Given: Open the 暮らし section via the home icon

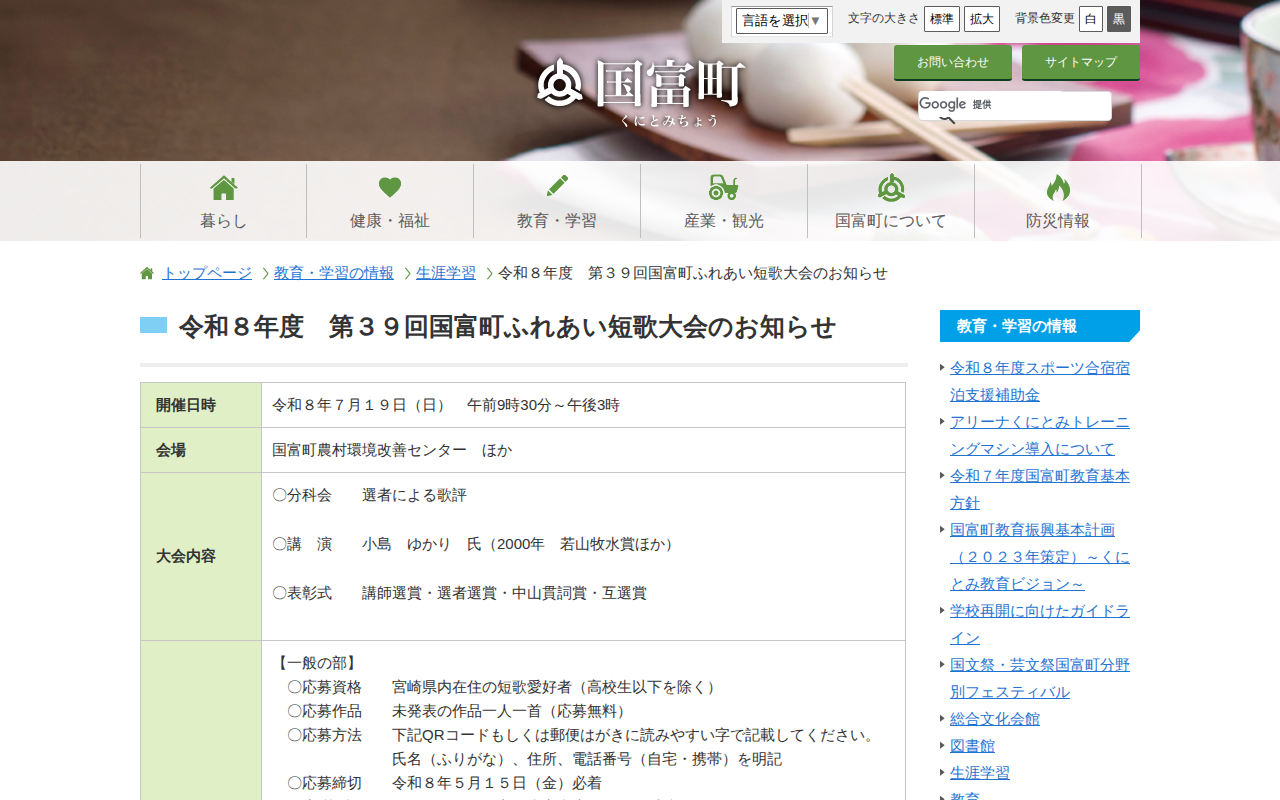Looking at the screenshot, I should point(223,186).
